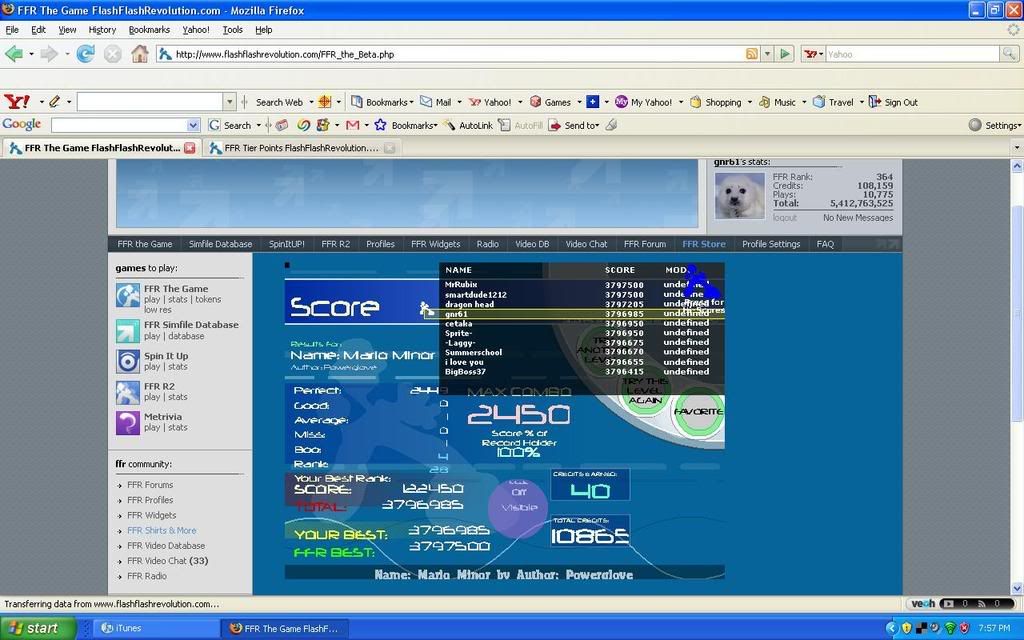Viewport: 1024px width, 640px height.
Task: Click the FFR The Game sidebar icon
Action: tap(128, 295)
